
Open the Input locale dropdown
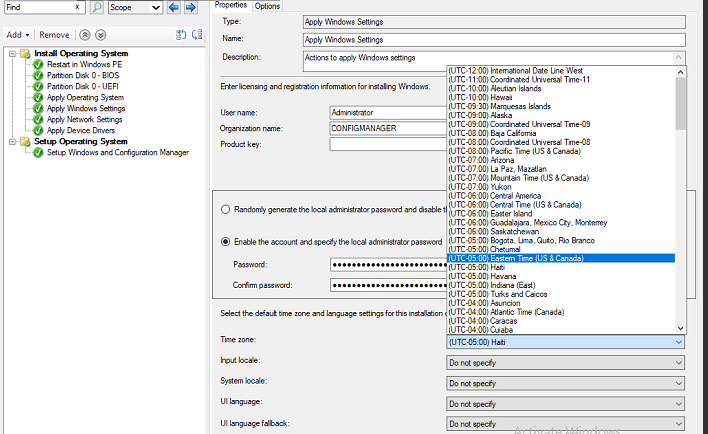(565, 361)
